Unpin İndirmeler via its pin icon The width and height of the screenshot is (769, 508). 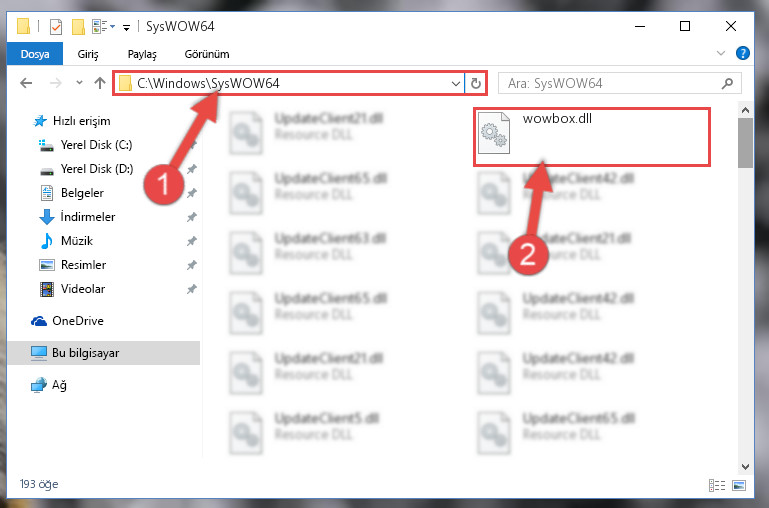tap(191, 217)
